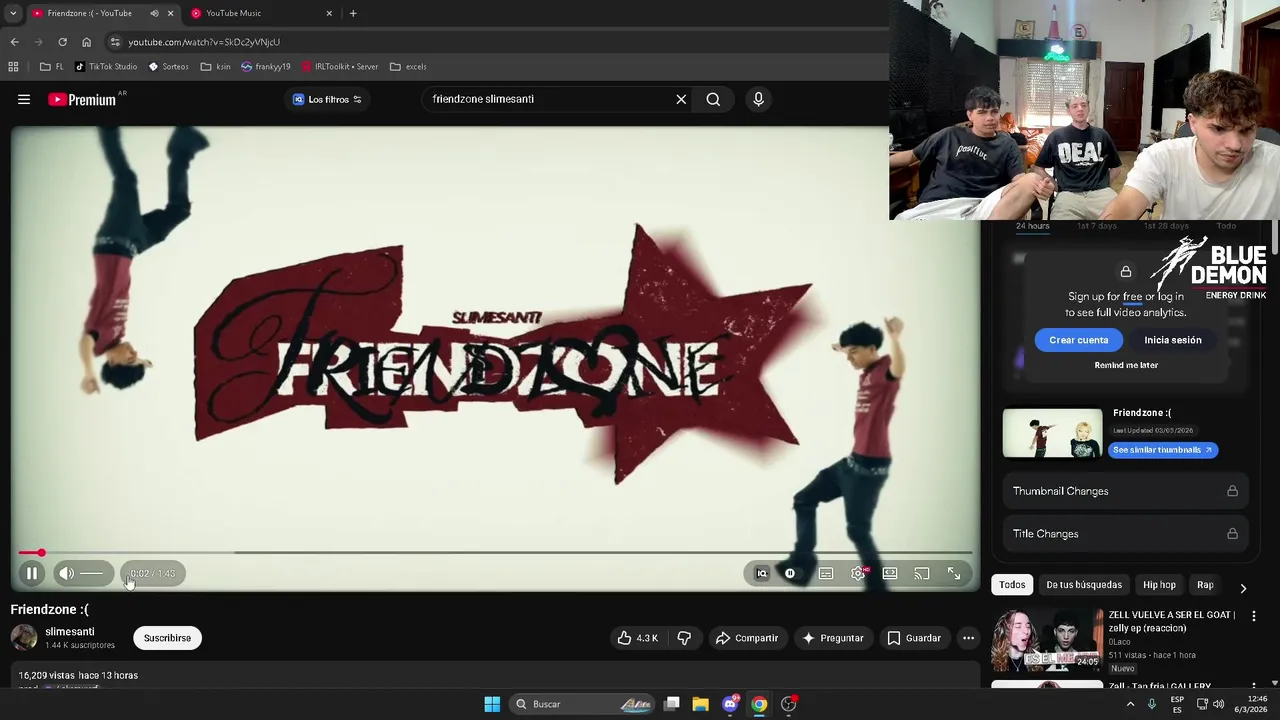The width and height of the screenshot is (1280, 720).
Task: Open the TikTok Studio bookmark
Action: point(106,67)
